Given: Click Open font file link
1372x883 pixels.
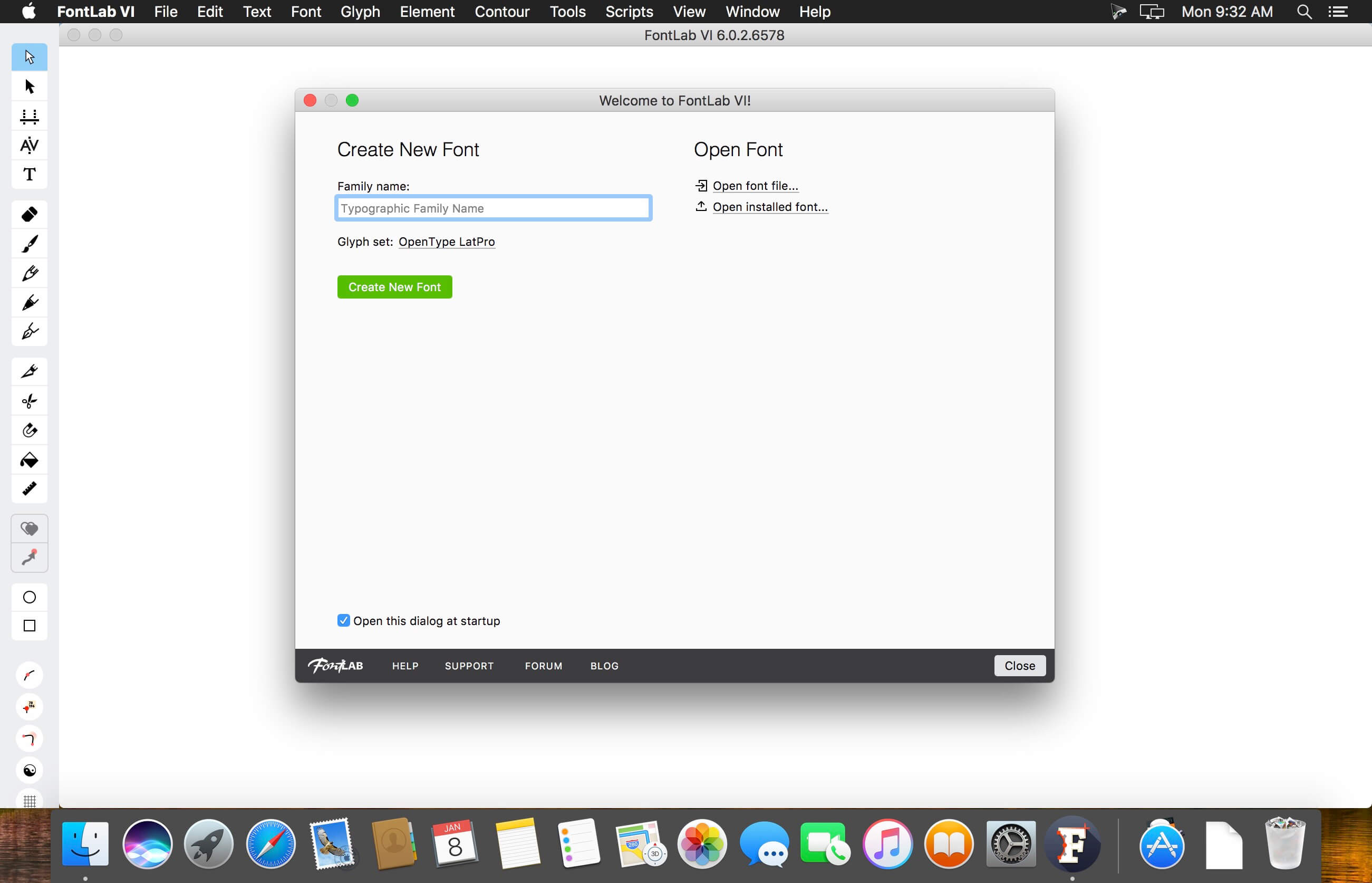Looking at the screenshot, I should coord(755,186).
